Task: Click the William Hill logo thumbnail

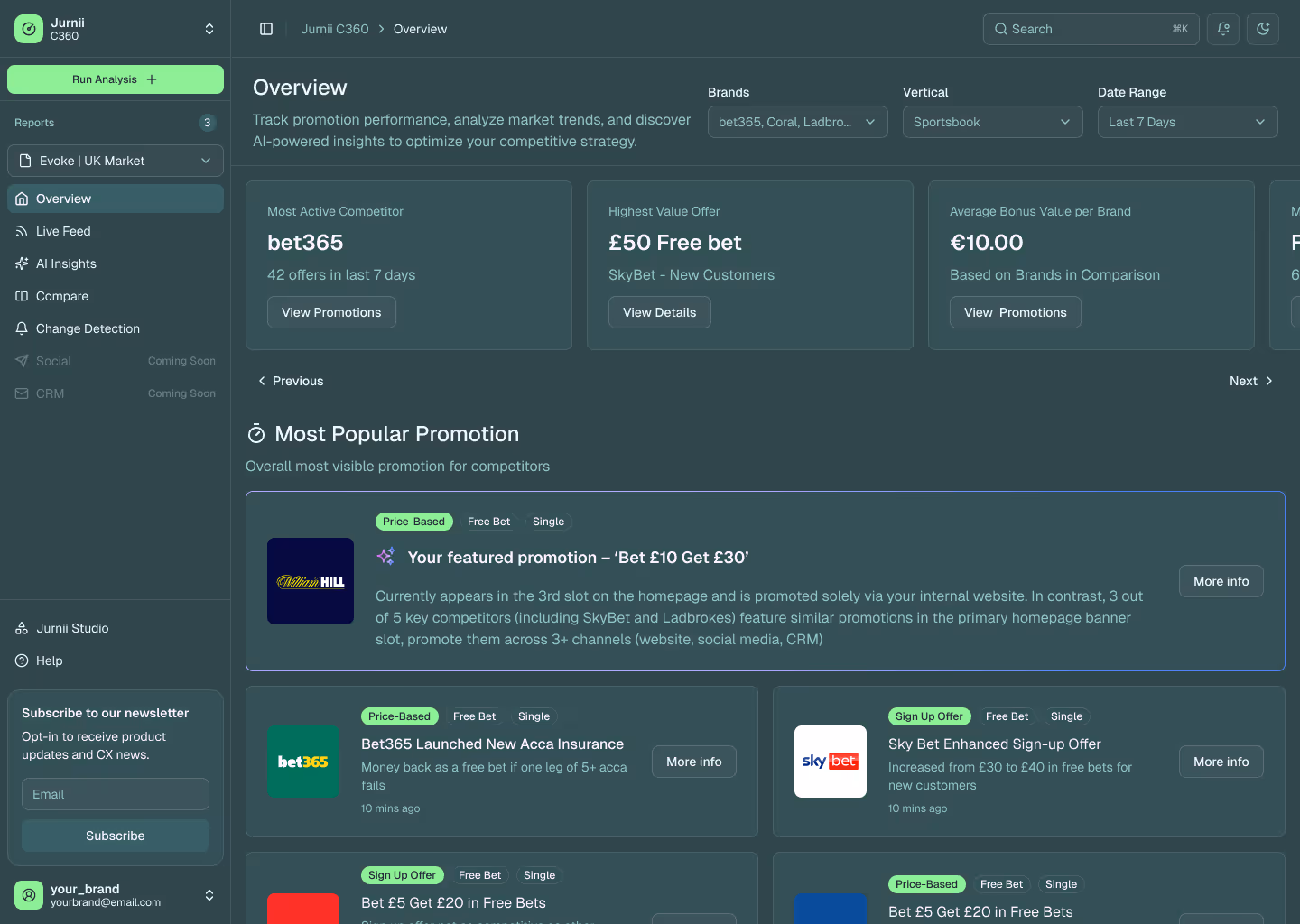Action: pyautogui.click(x=311, y=581)
